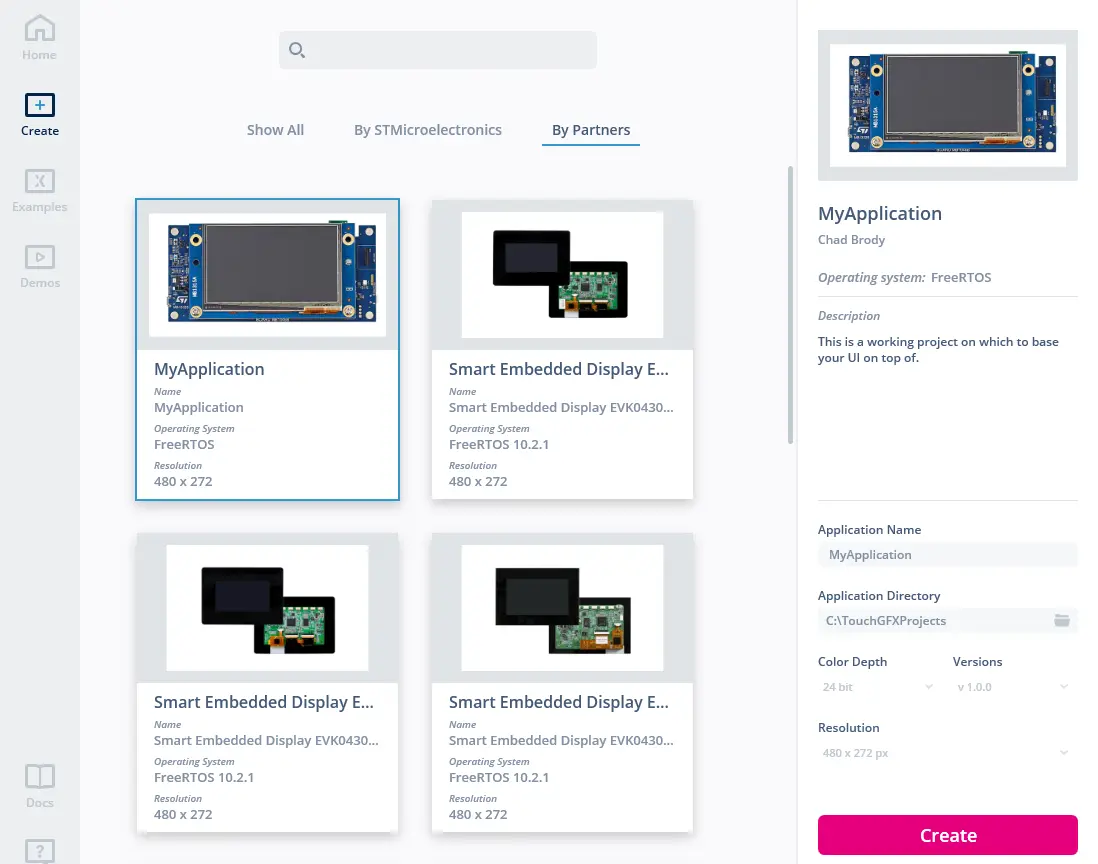Select the top-right Smart Embedded Display card
This screenshot has width=1098, height=864.
tap(562, 349)
